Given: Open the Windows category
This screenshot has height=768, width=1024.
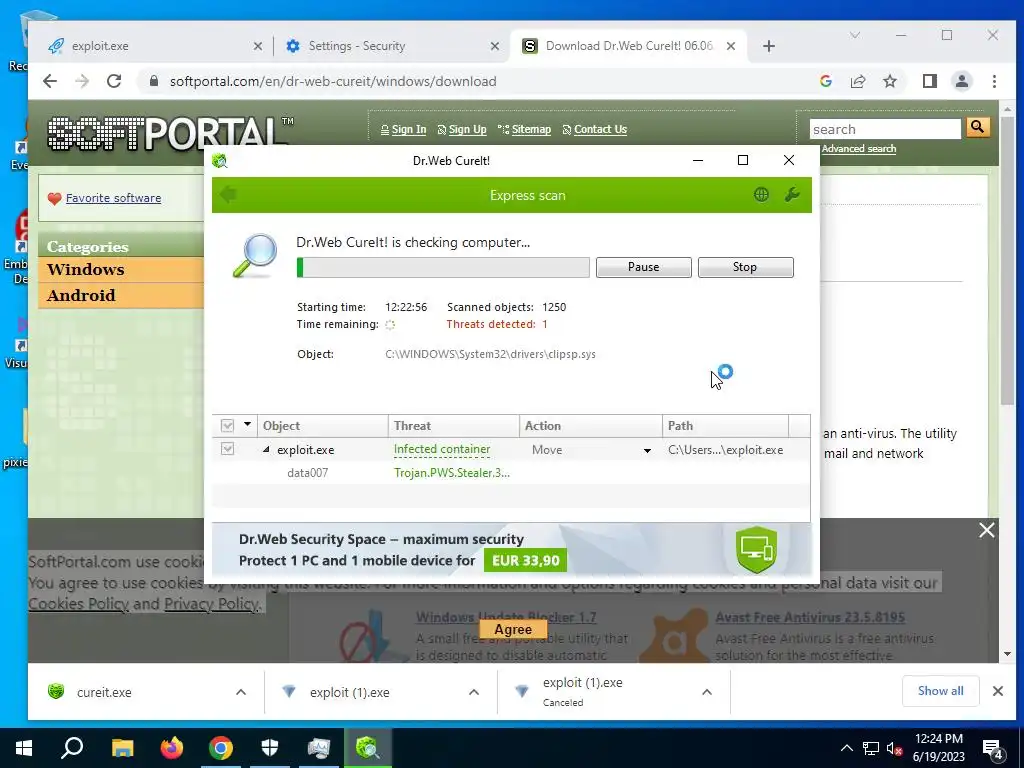Looking at the screenshot, I should tap(121, 269).
